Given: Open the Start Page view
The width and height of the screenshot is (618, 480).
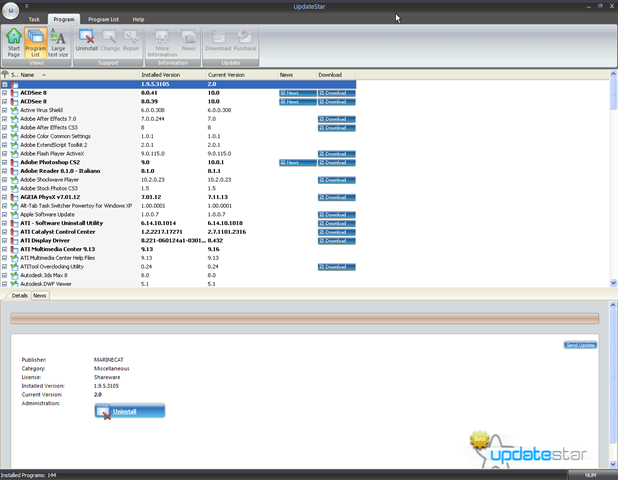Looking at the screenshot, I should (x=14, y=43).
